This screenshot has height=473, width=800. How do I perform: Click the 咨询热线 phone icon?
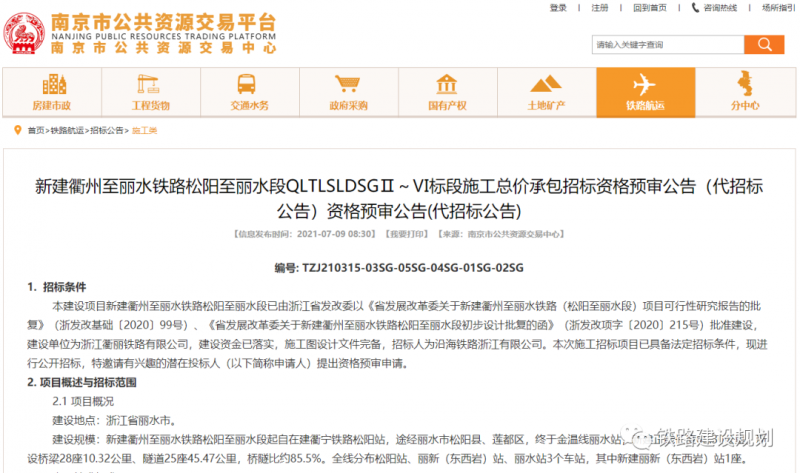696,8
